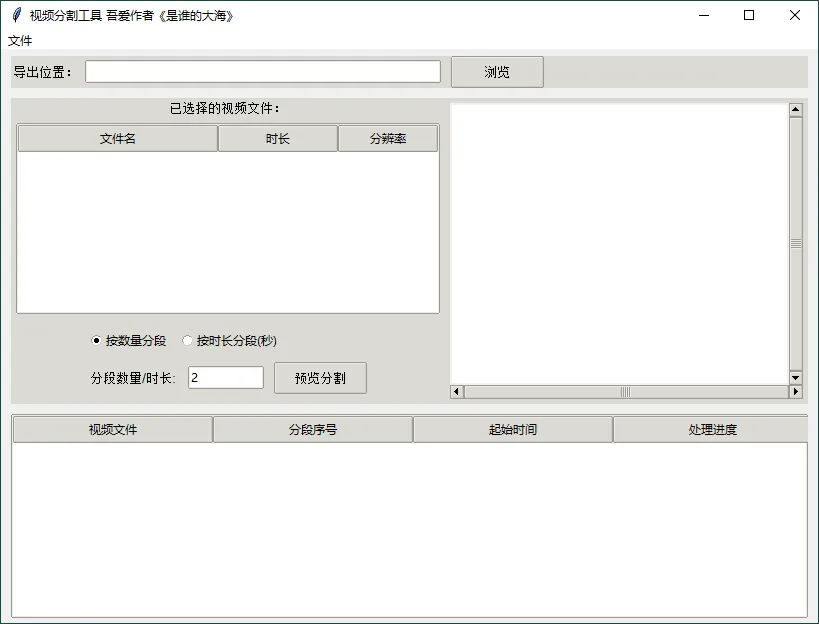Select the 按时长分段(秒) radio button
The image size is (819, 624).
click(x=187, y=340)
